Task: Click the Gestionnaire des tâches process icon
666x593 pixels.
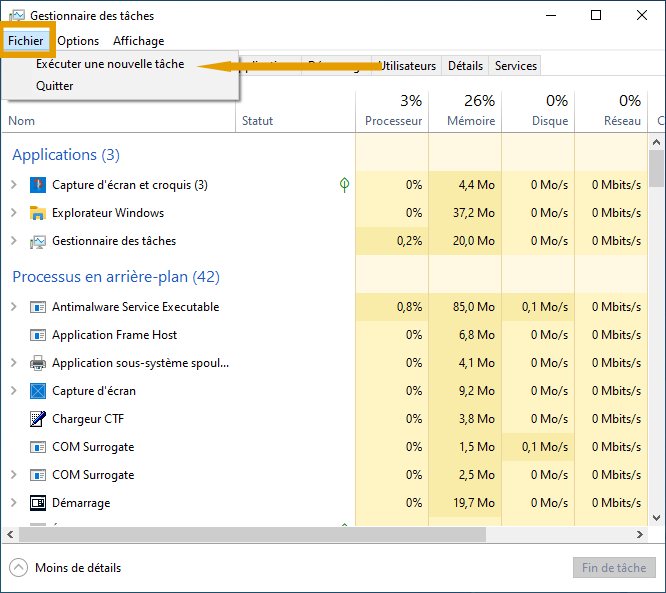Action: coord(38,241)
